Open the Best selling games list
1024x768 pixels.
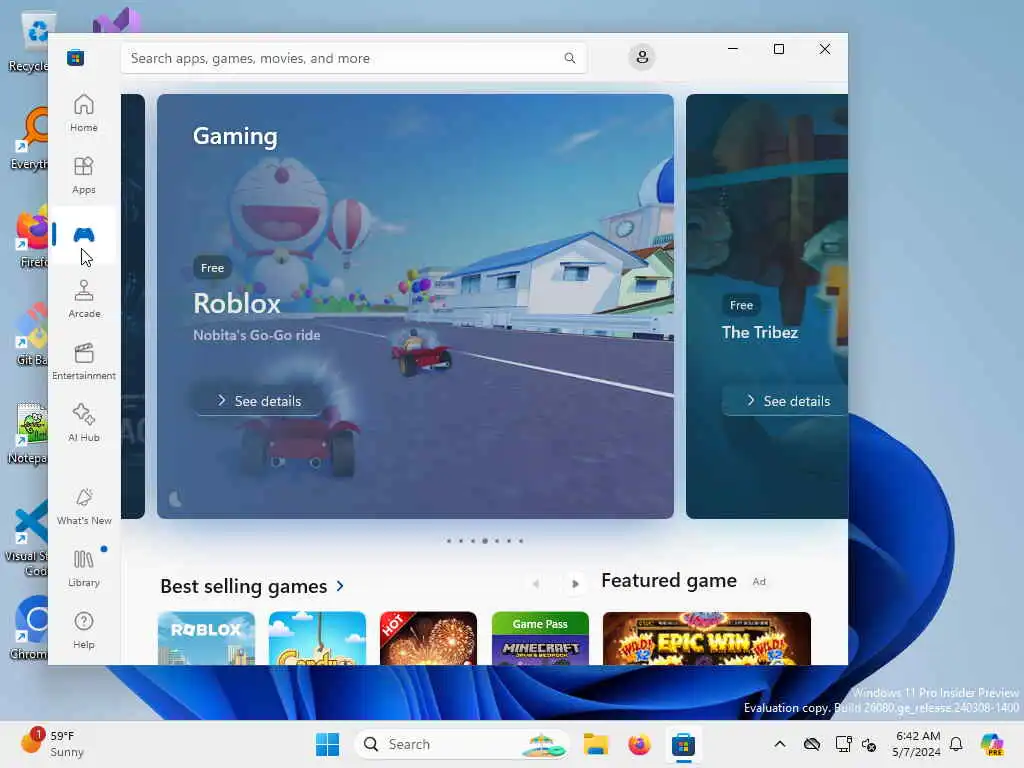click(244, 586)
